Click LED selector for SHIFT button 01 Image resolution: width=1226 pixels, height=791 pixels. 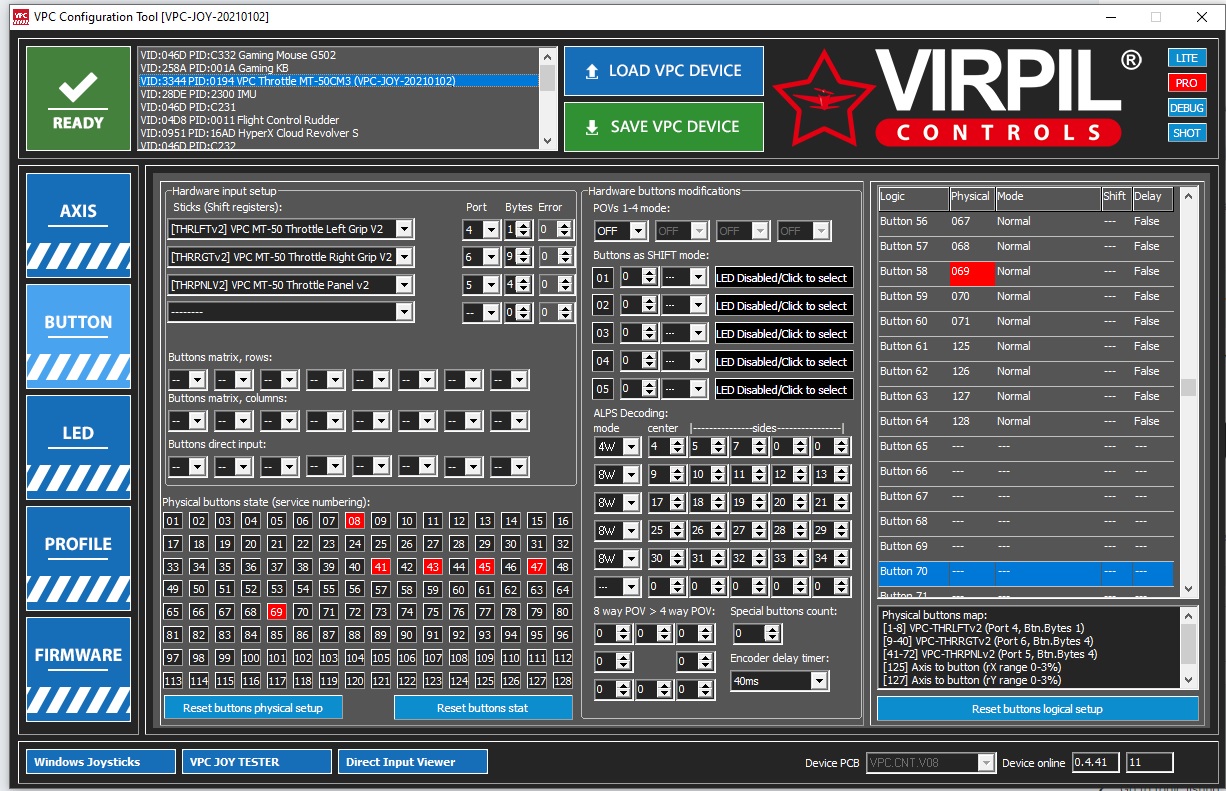pos(783,278)
